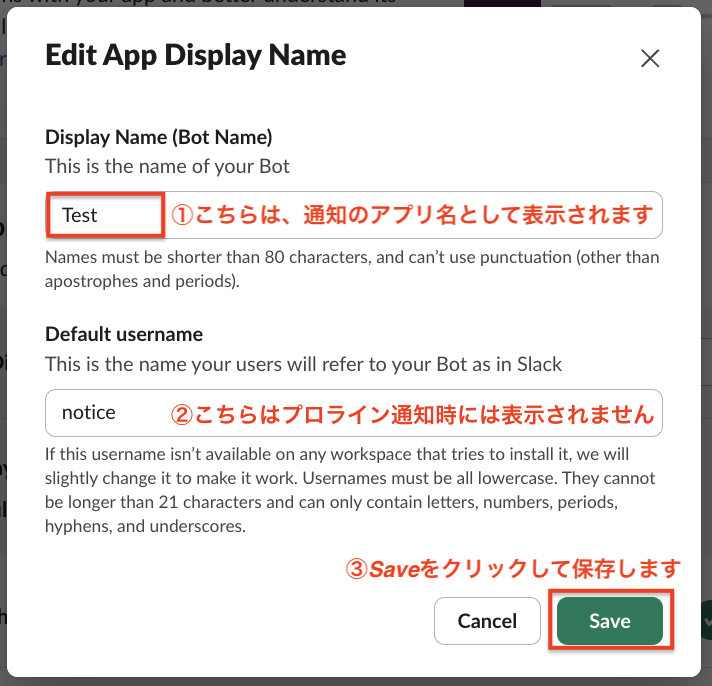The width and height of the screenshot is (712, 686).
Task: Click the red annotation numbered ②
Action: pos(411,413)
